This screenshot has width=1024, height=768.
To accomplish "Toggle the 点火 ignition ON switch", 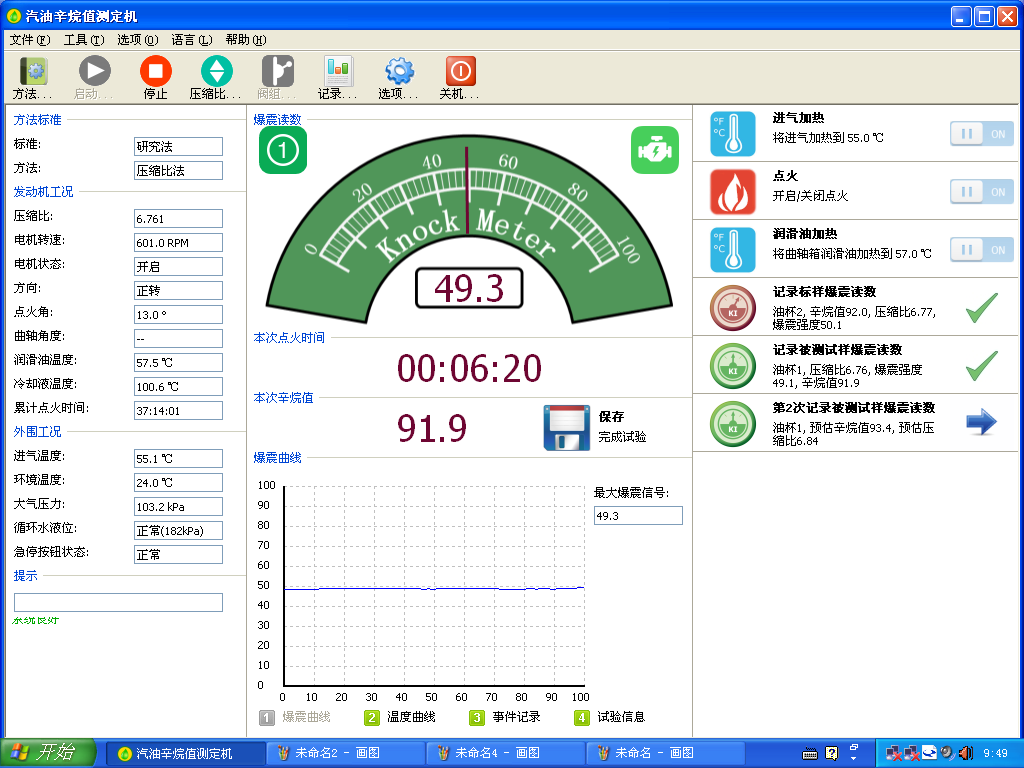I will click(982, 192).
